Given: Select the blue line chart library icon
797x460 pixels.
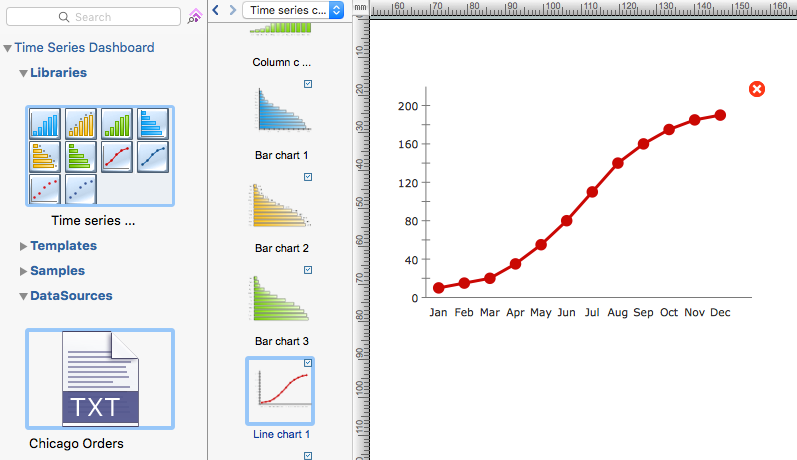Looking at the screenshot, I should point(153,157).
